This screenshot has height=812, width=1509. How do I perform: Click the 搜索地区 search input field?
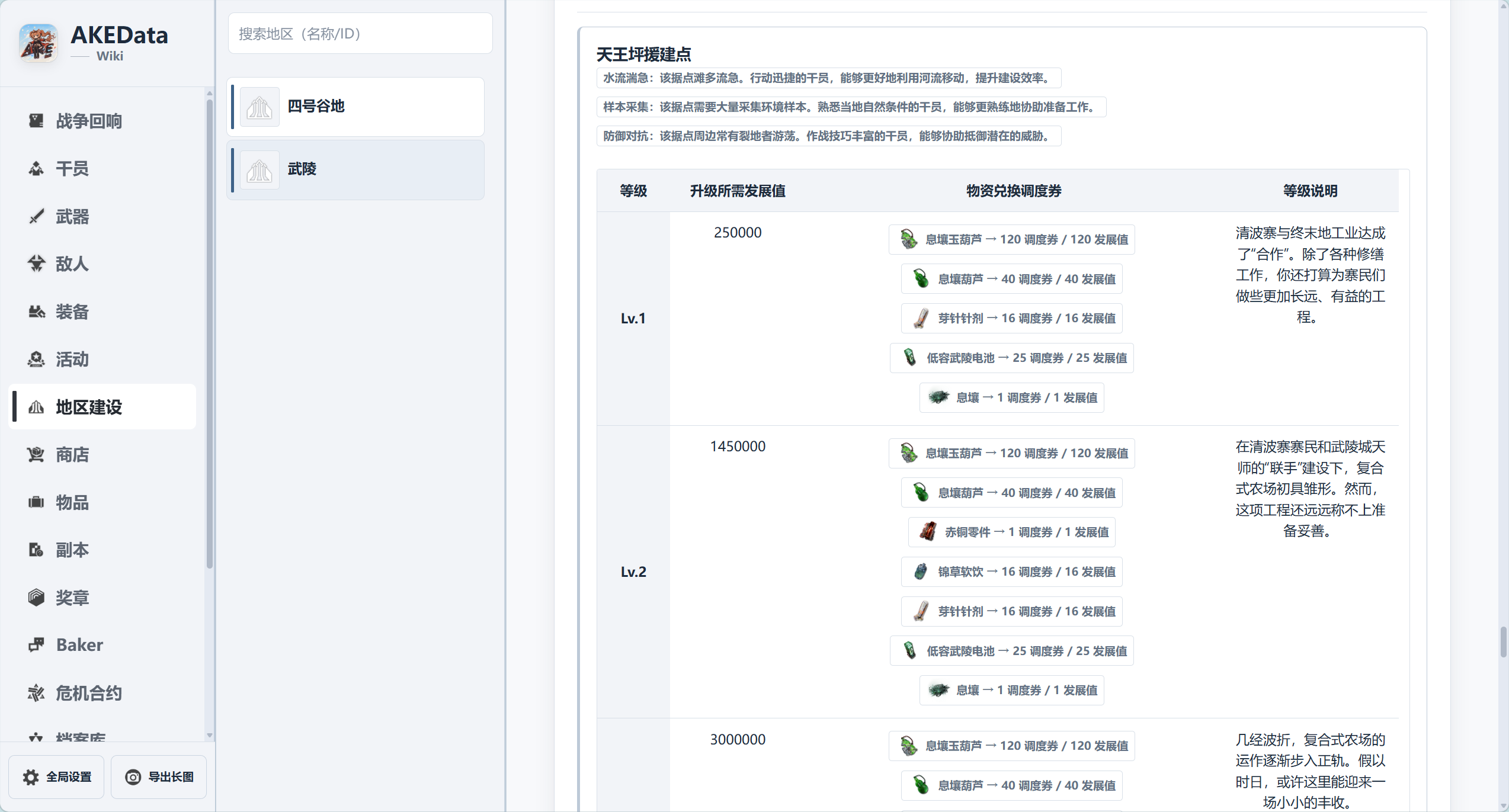tap(360, 34)
